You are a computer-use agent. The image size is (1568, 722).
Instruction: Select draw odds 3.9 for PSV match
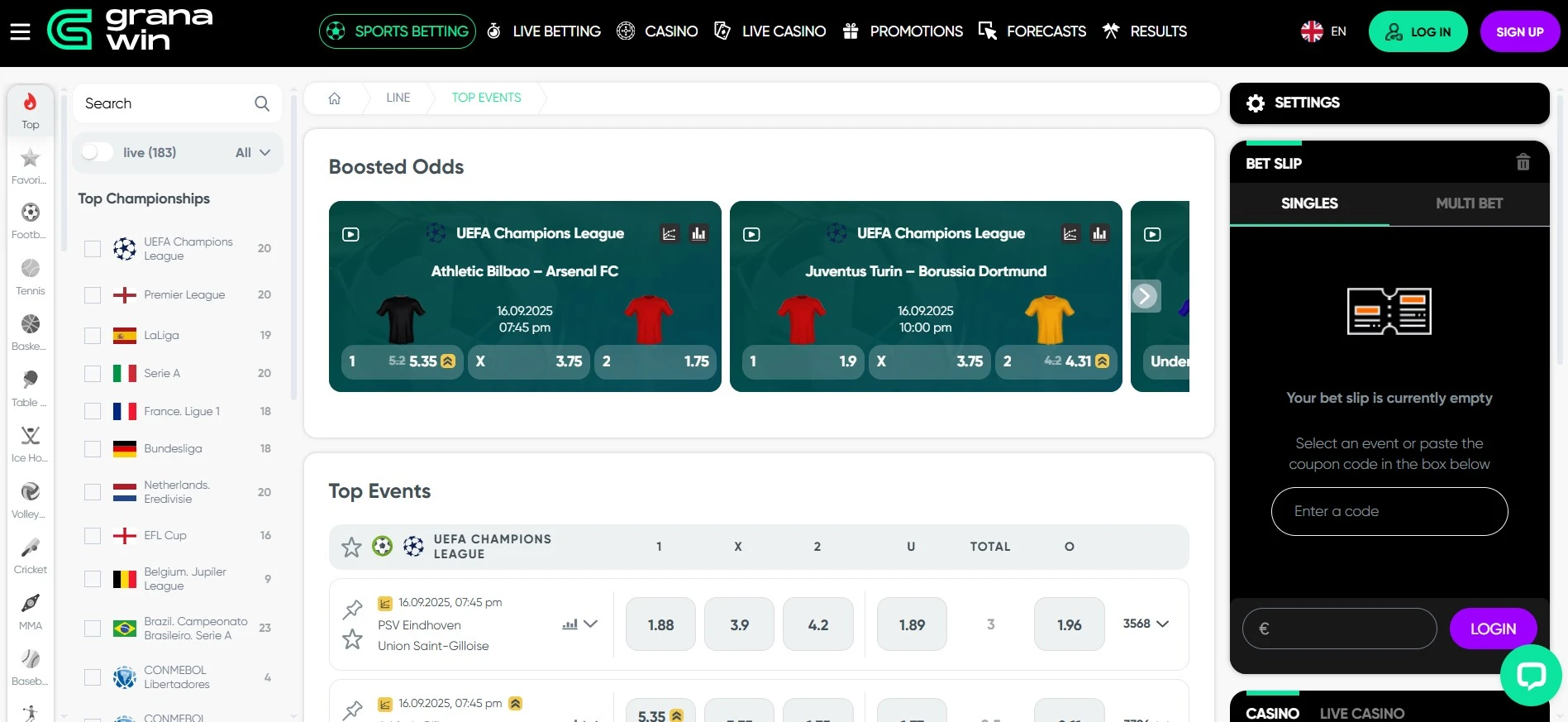[x=740, y=624]
